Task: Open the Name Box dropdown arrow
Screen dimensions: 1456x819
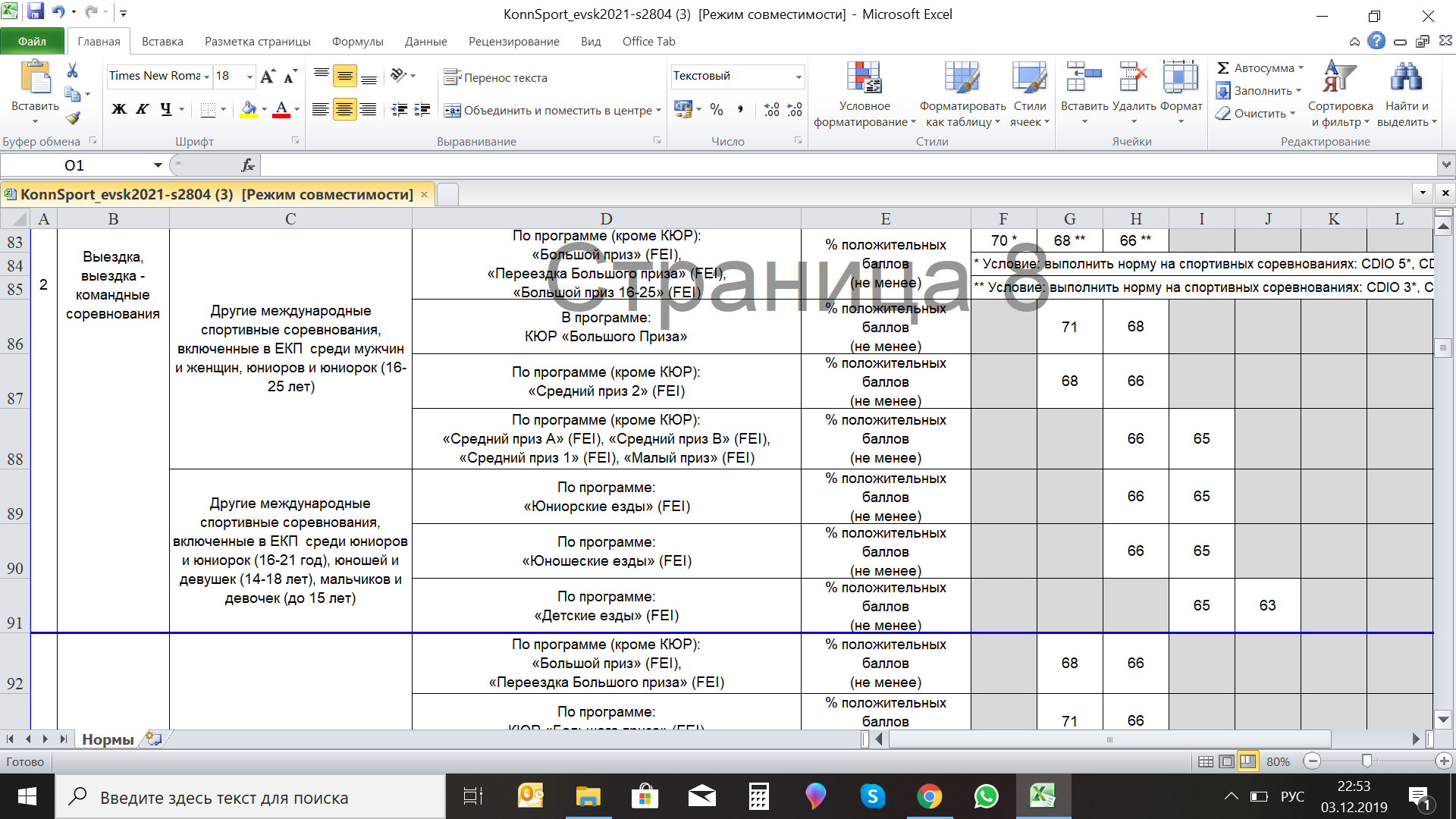Action: 158,165
